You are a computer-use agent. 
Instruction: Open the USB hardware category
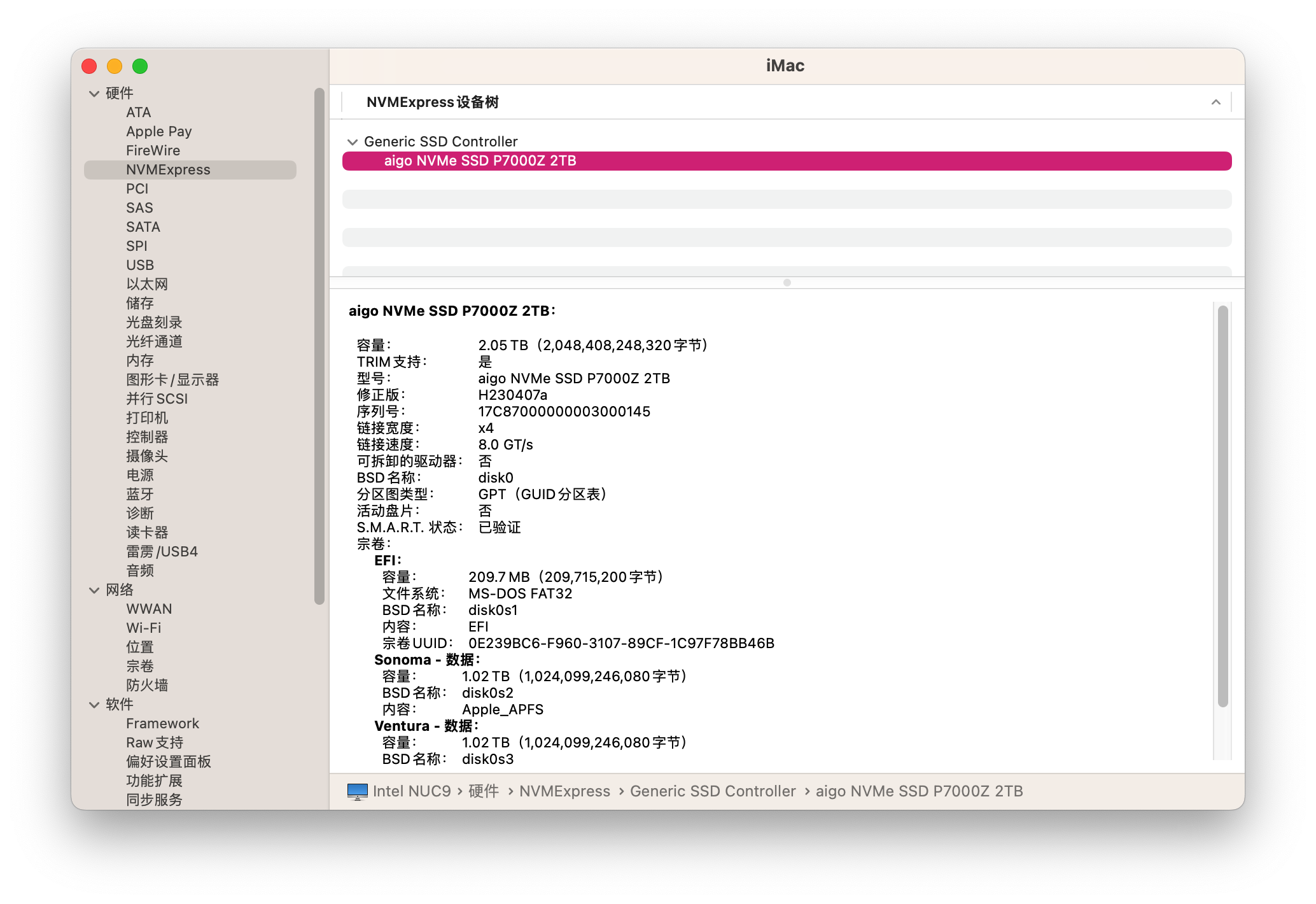click(x=140, y=265)
